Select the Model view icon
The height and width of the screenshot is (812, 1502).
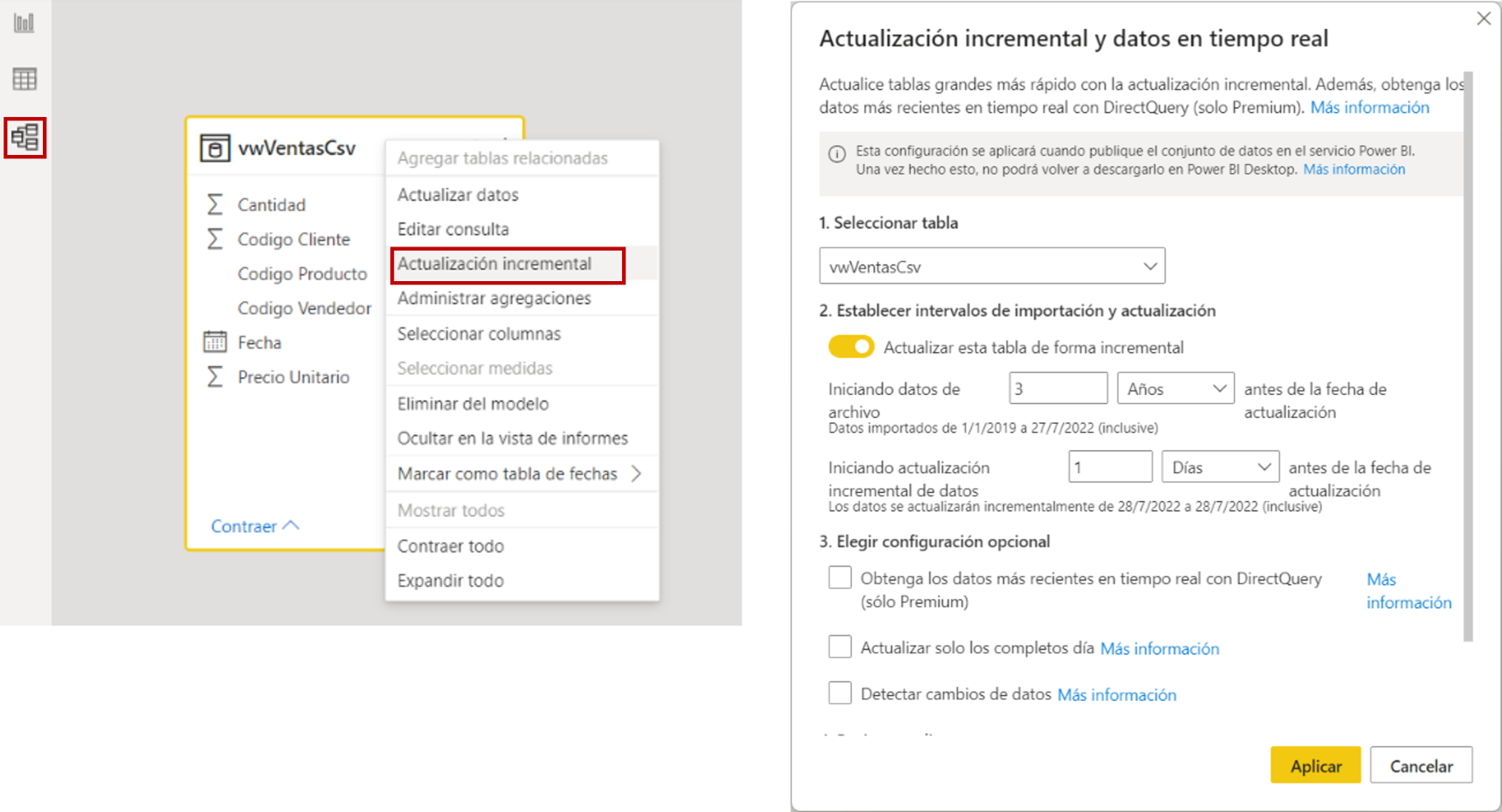tap(24, 138)
